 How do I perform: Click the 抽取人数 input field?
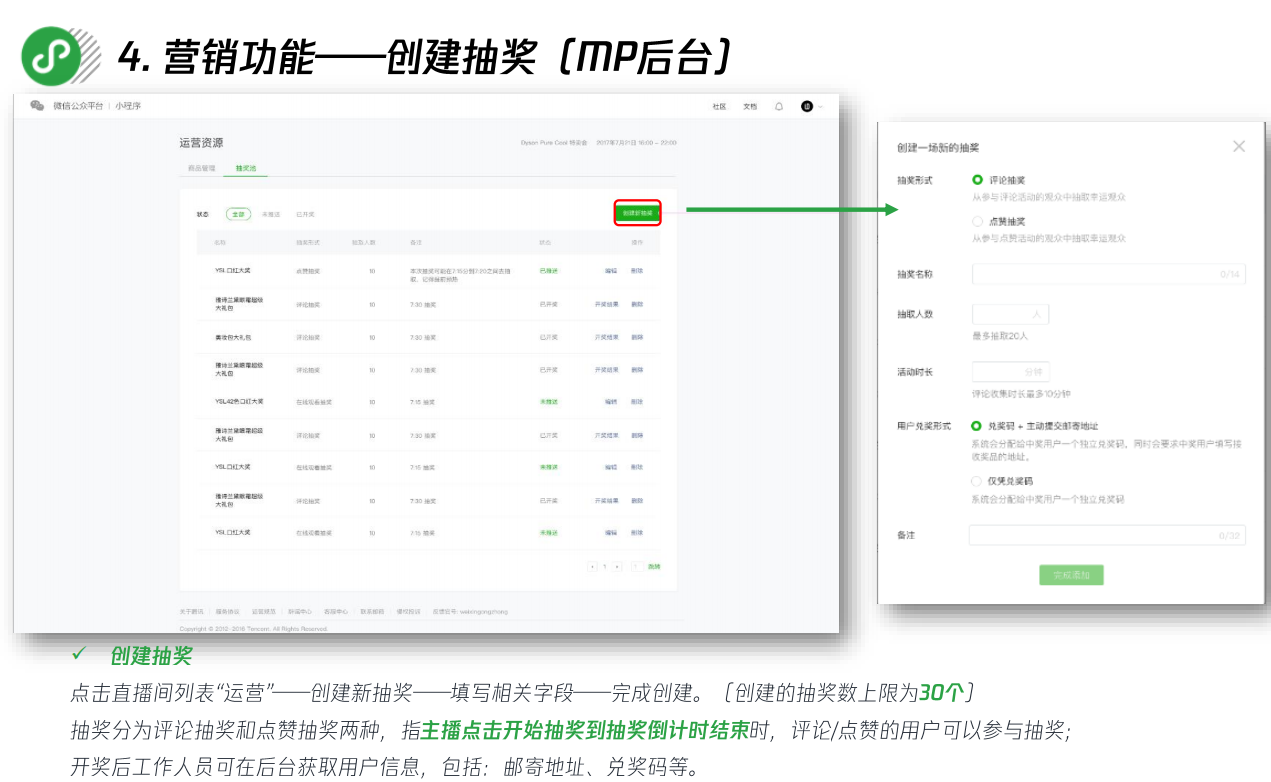pyautogui.click(x=1011, y=314)
